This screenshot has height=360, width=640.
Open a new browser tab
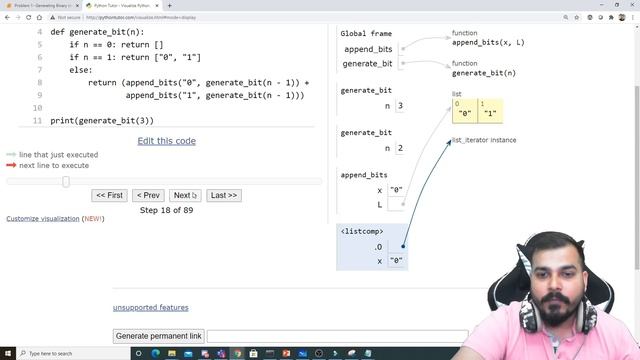(169, 6)
